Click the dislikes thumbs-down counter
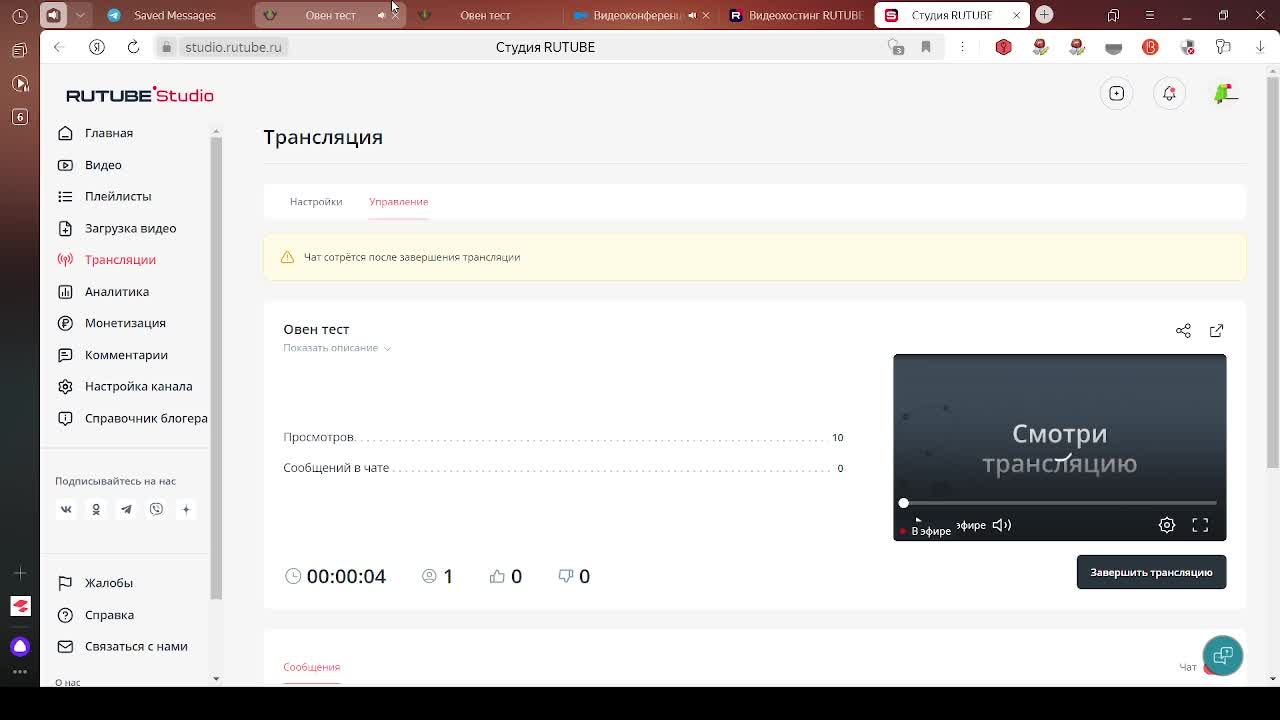Image resolution: width=1280 pixels, height=720 pixels. (x=574, y=576)
